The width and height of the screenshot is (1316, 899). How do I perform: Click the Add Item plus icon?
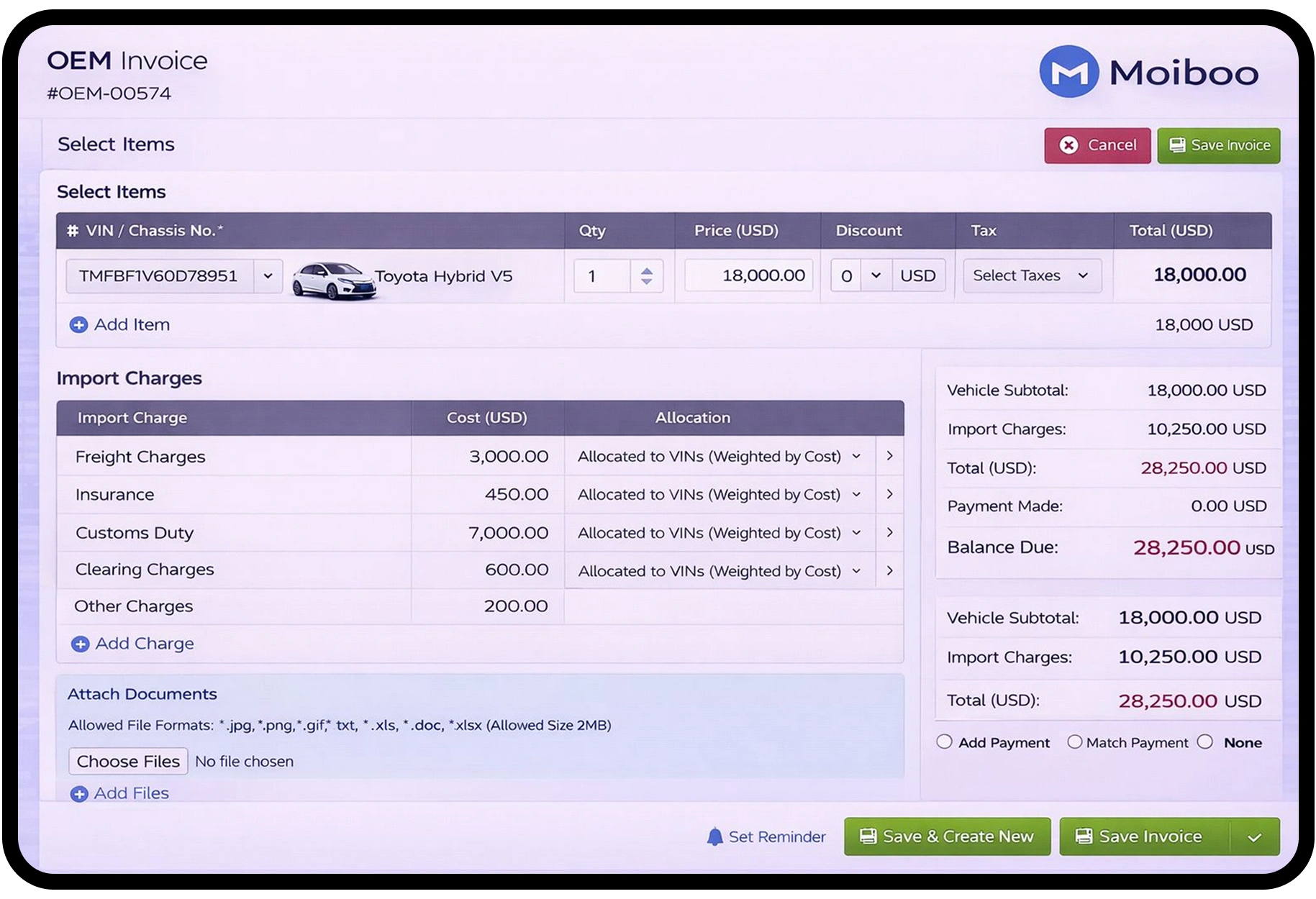tap(78, 325)
